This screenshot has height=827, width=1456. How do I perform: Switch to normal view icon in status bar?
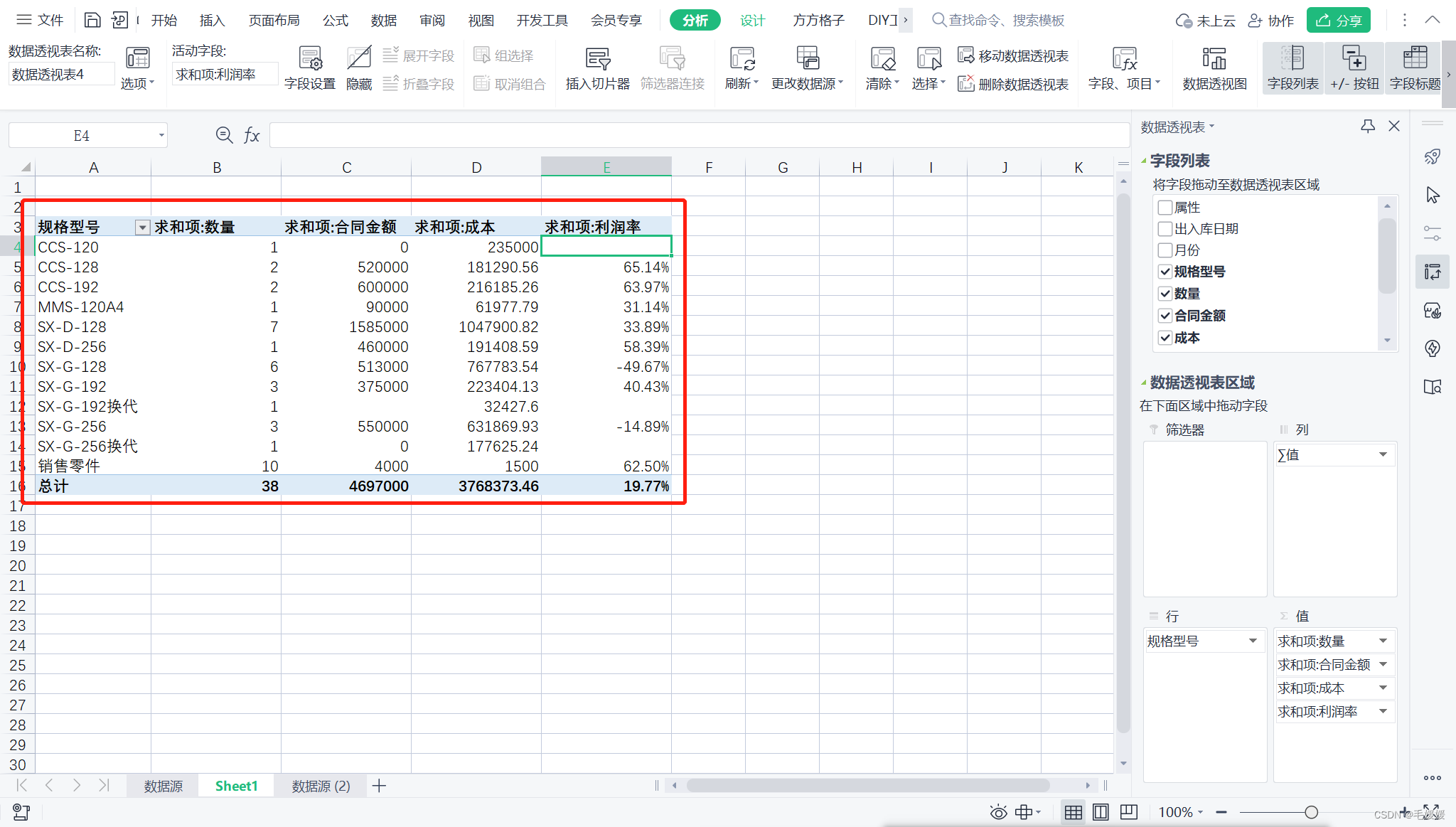pyautogui.click(x=1074, y=812)
